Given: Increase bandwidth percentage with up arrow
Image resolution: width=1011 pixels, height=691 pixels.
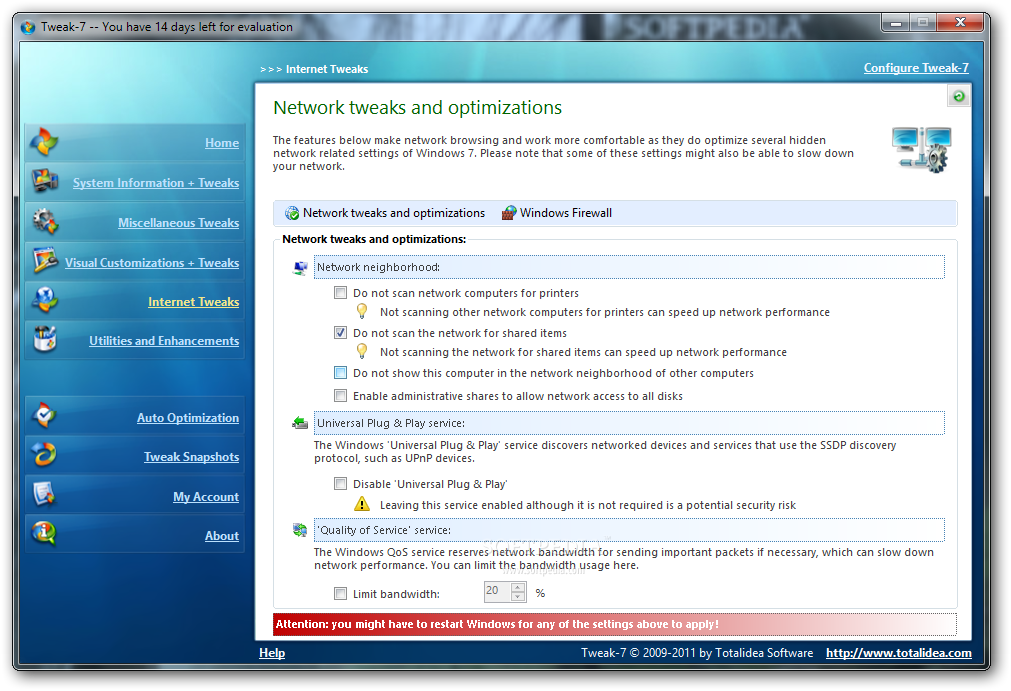Looking at the screenshot, I should (x=518, y=587).
